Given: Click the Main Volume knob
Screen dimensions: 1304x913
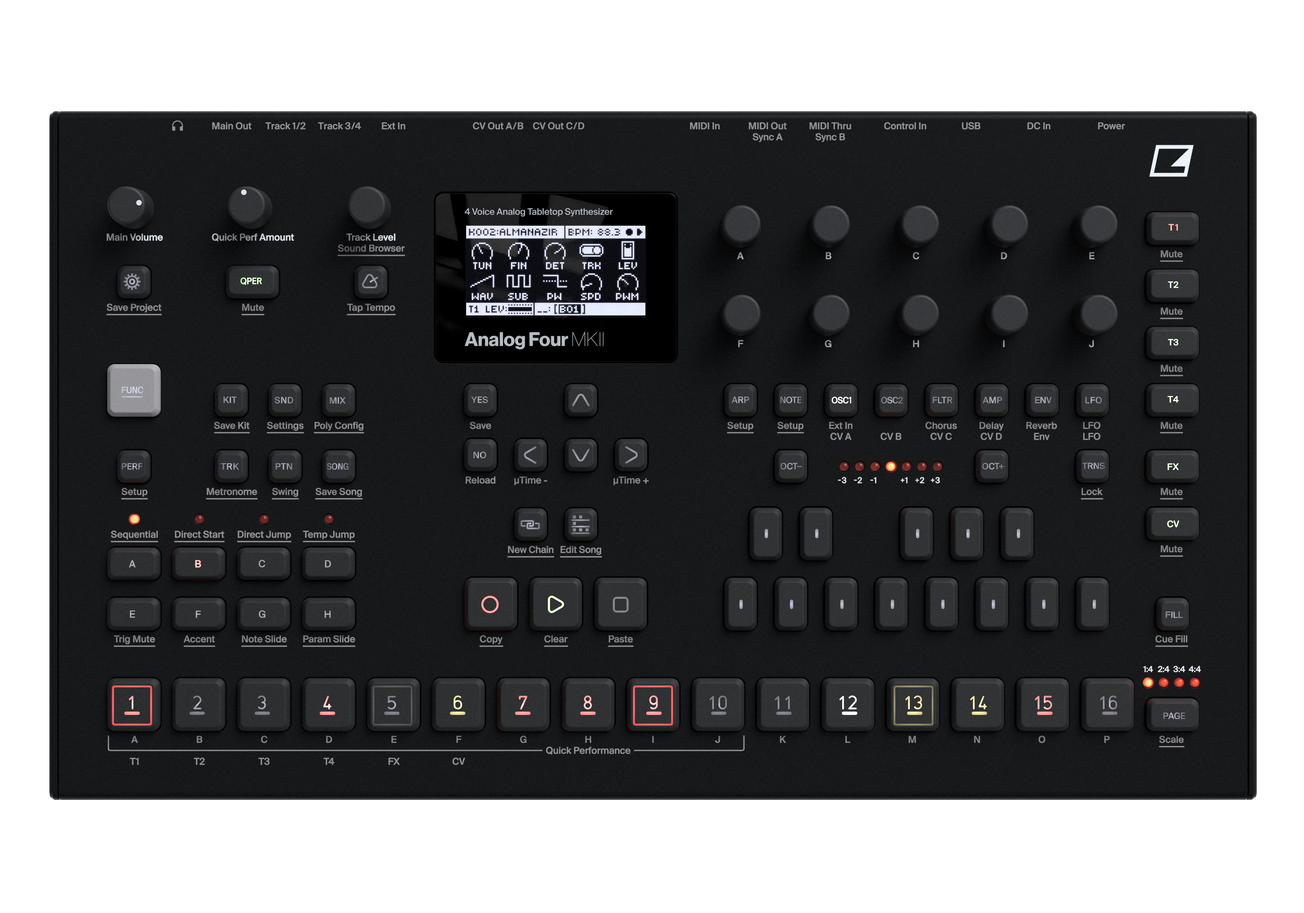Looking at the screenshot, I should (x=130, y=207).
